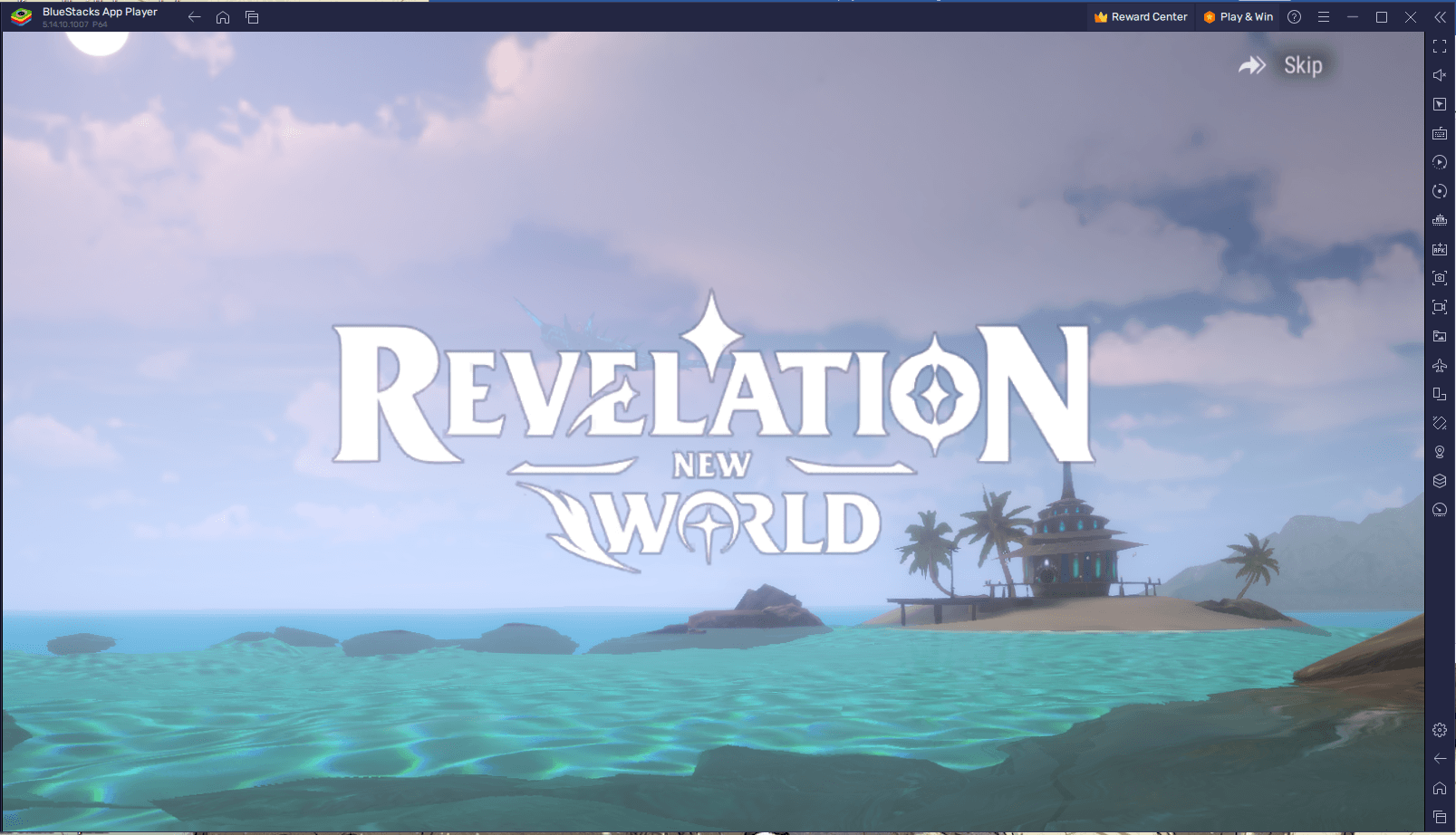
Task: Click the BlueStacks App Player title text
Action: tap(100, 12)
